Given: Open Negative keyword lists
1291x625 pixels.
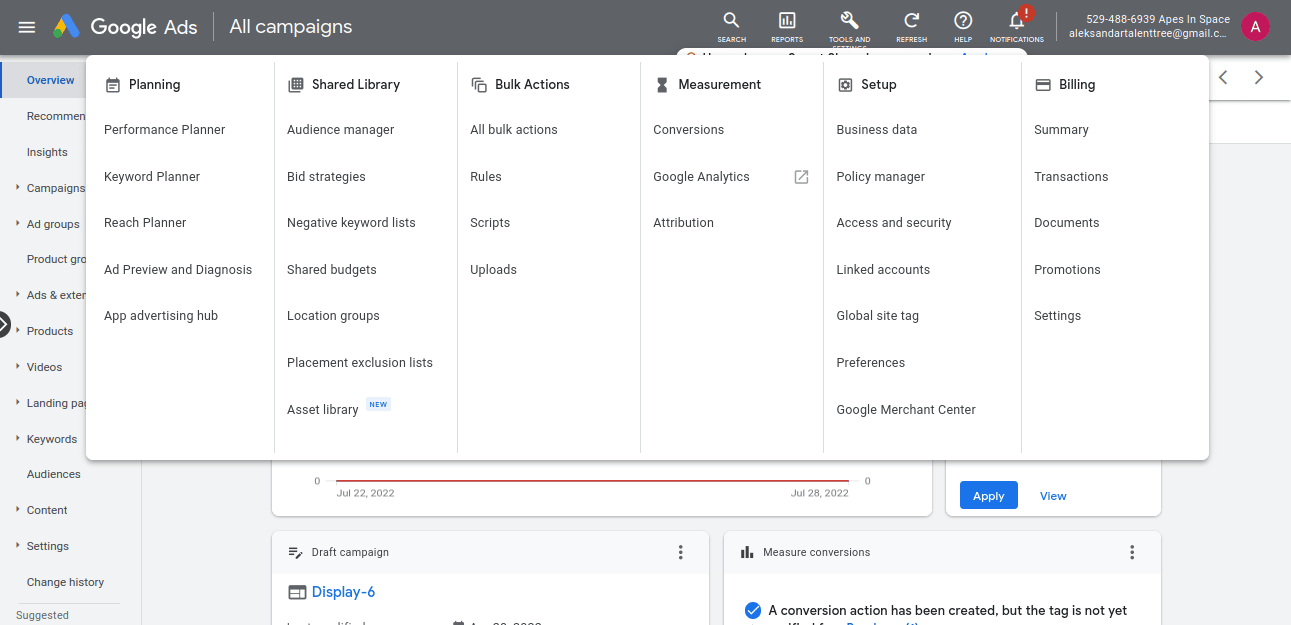Looking at the screenshot, I should 351,223.
